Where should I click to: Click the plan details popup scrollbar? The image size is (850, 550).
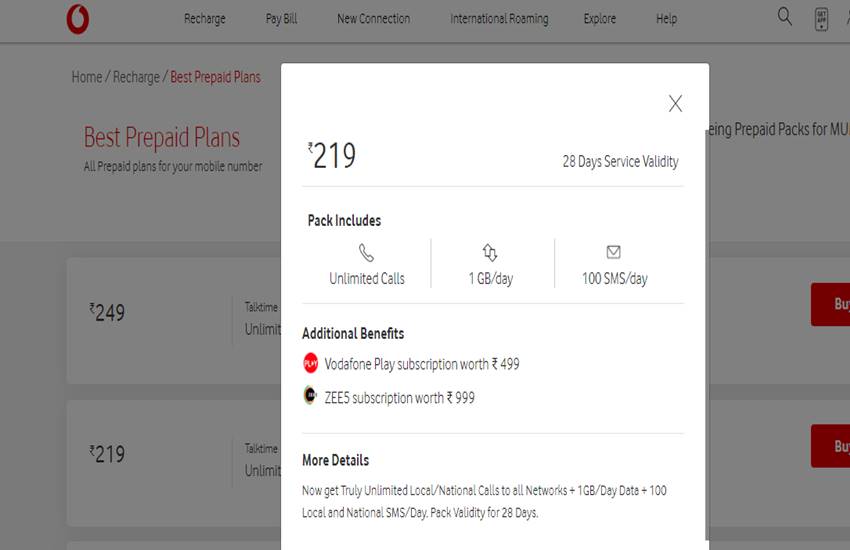706,330
